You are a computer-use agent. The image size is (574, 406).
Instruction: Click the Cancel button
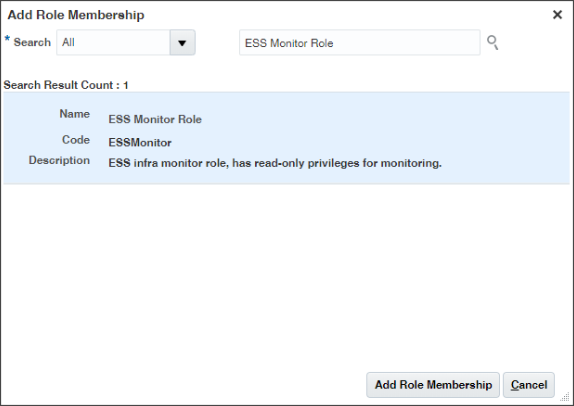[529, 385]
